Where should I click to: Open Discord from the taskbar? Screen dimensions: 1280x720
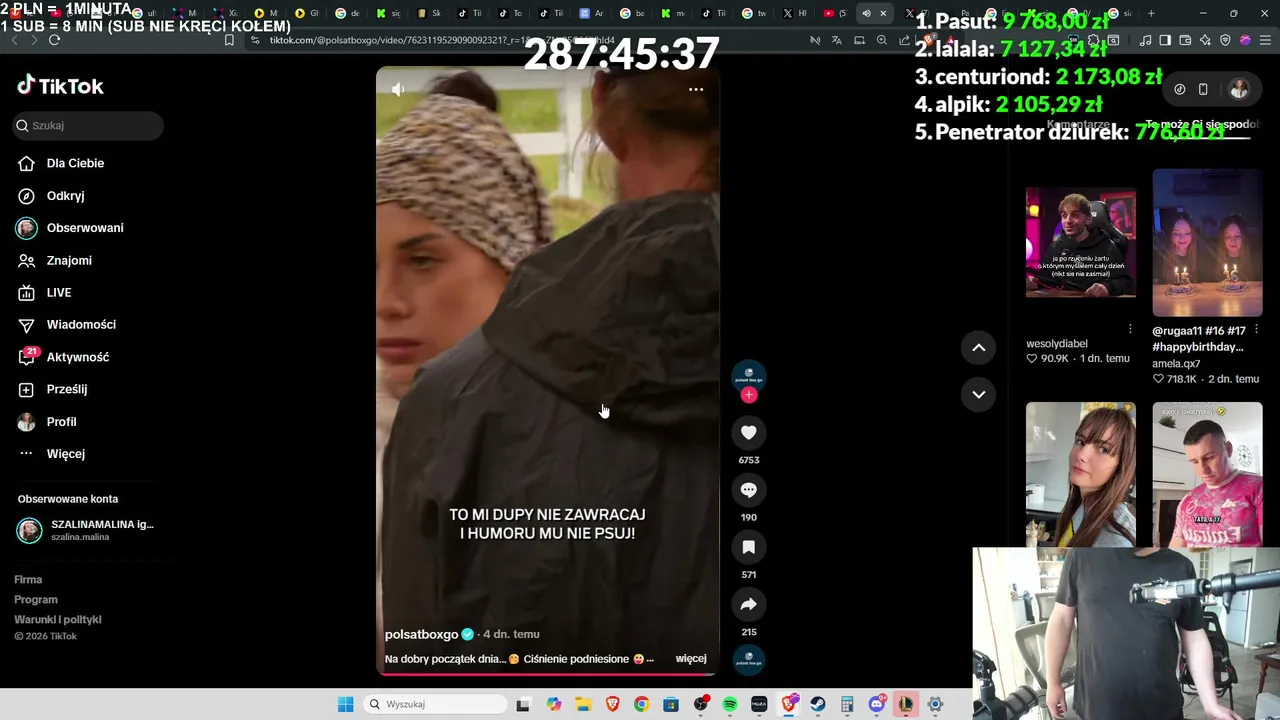tap(877, 704)
